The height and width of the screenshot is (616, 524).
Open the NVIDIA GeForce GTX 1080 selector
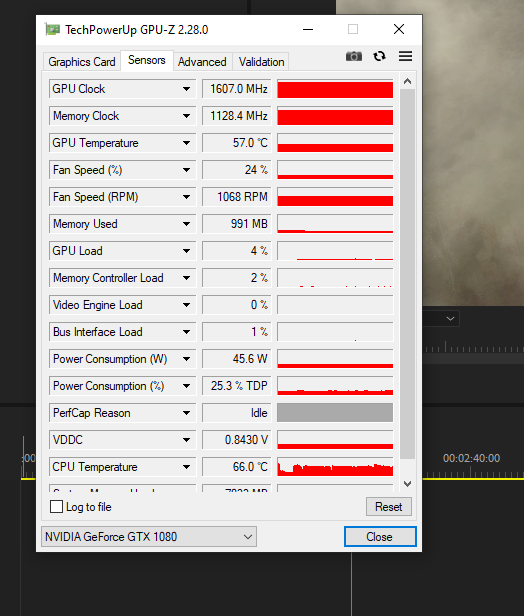click(149, 537)
